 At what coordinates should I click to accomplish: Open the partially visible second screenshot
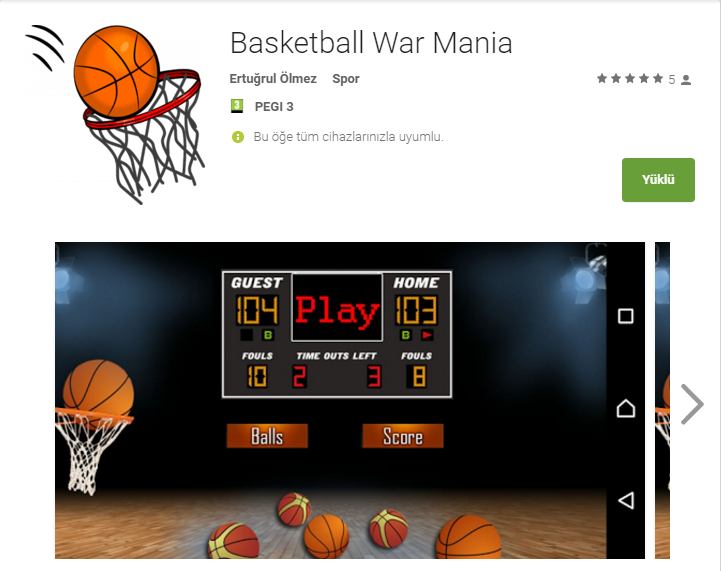(x=662, y=400)
